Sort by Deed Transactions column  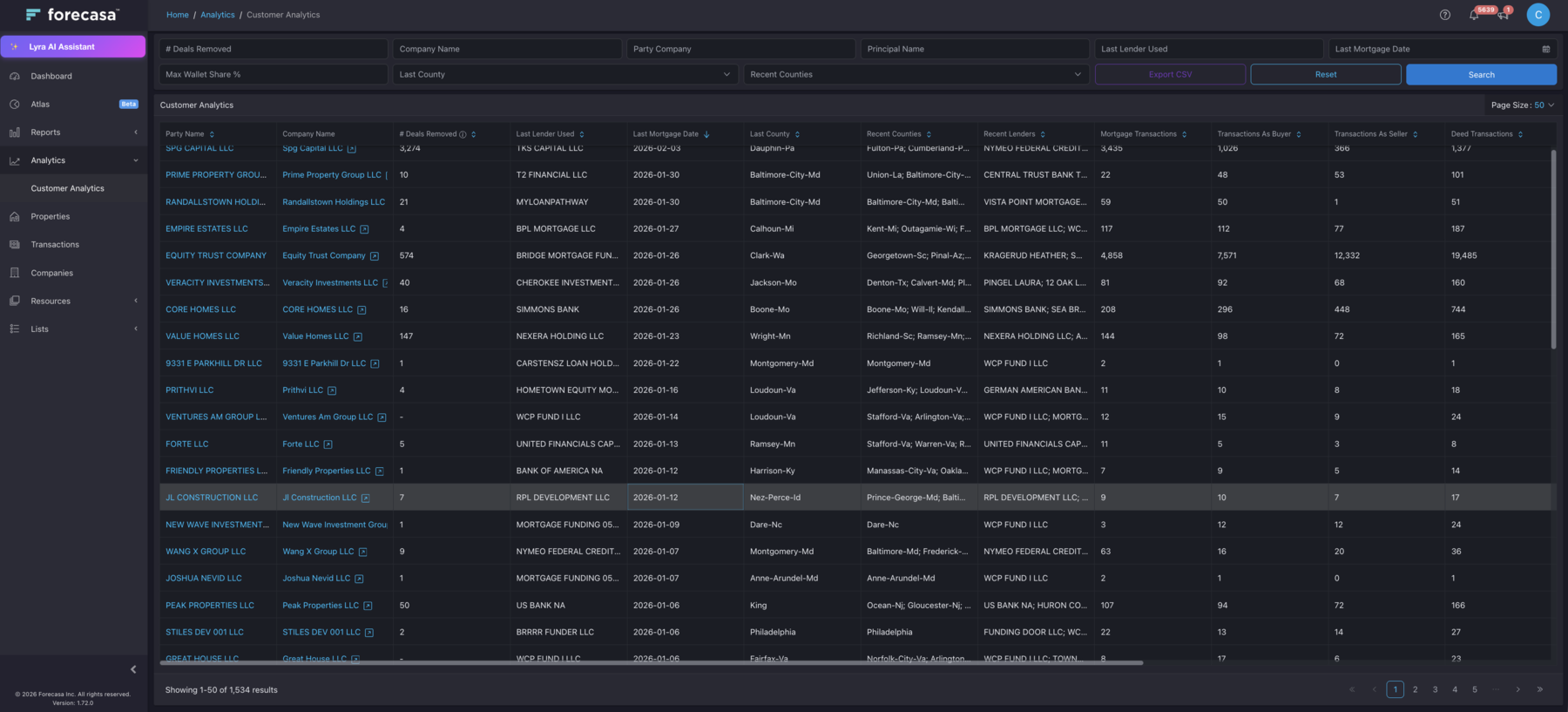click(1520, 134)
